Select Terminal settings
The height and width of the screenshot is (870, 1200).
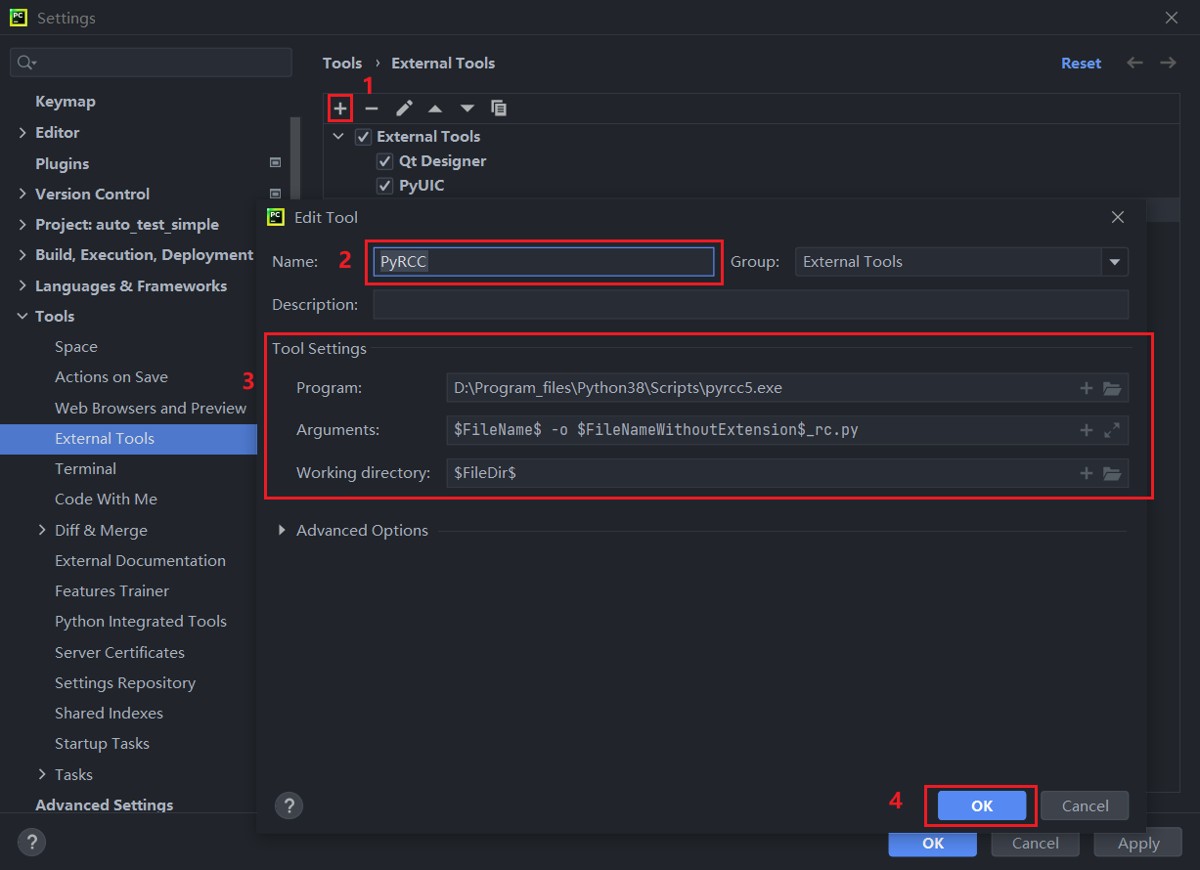(85, 469)
